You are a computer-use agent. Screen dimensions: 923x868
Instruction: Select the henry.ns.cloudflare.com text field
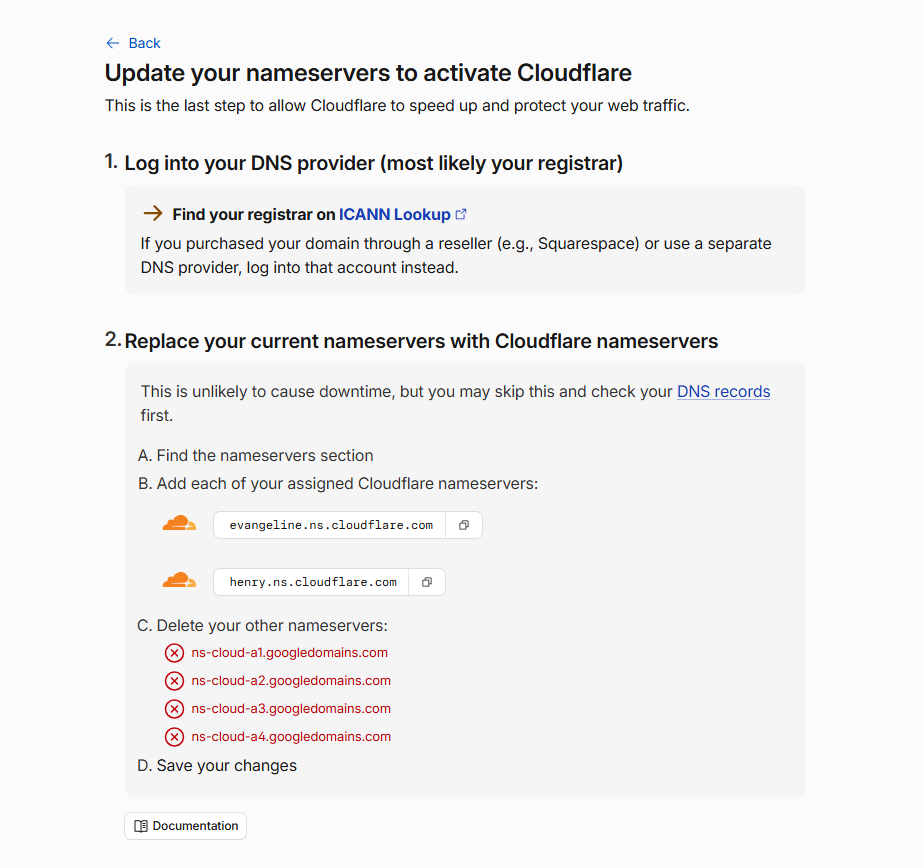(312, 582)
